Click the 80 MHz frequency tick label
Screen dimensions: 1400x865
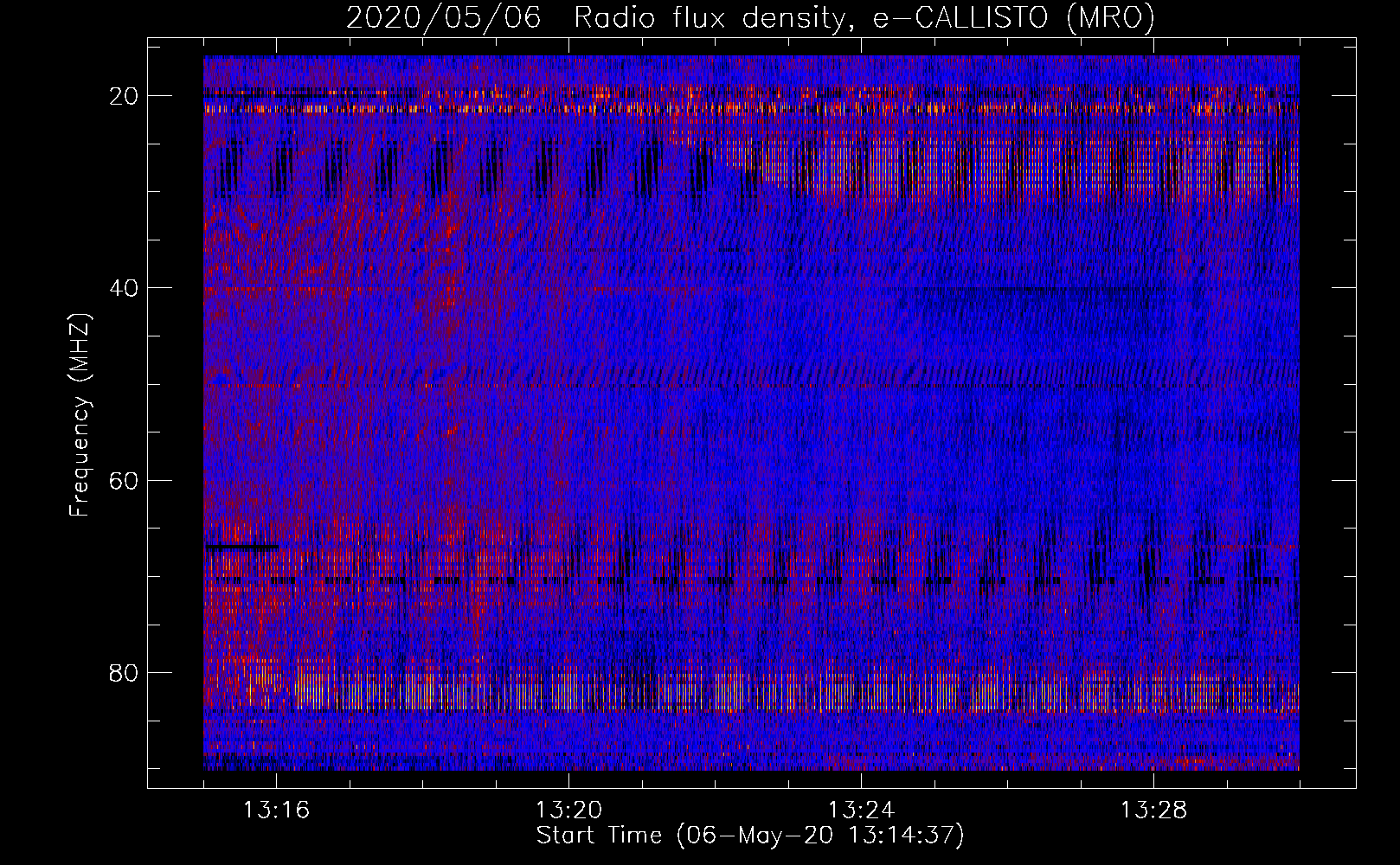click(x=125, y=672)
